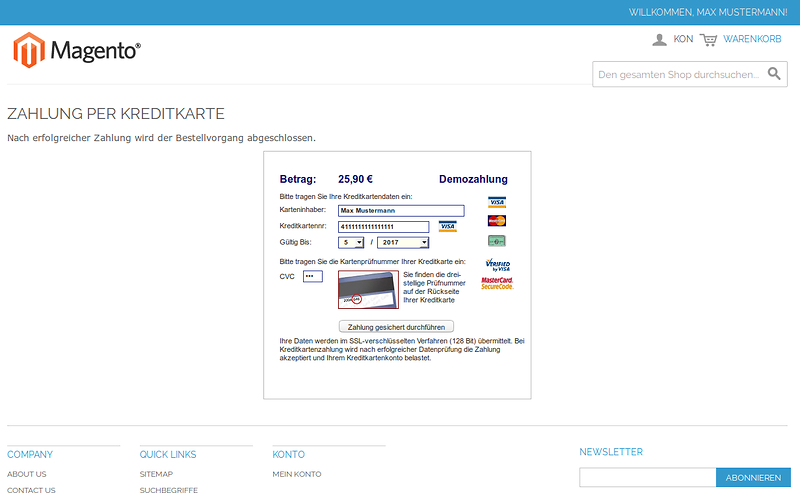View the card back CVC example image
The height and width of the screenshot is (493, 800).
(x=368, y=289)
